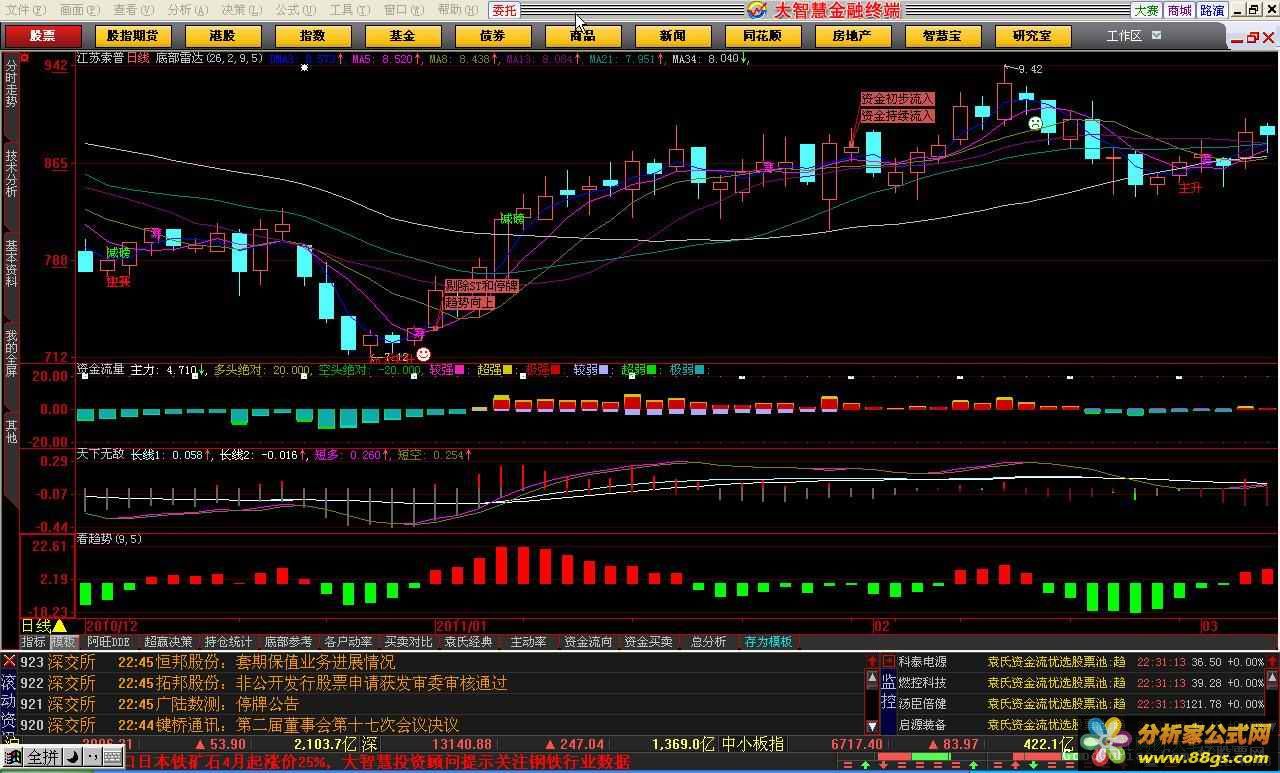
Task: Click the 中小板指 index label in status bar
Action: point(752,744)
